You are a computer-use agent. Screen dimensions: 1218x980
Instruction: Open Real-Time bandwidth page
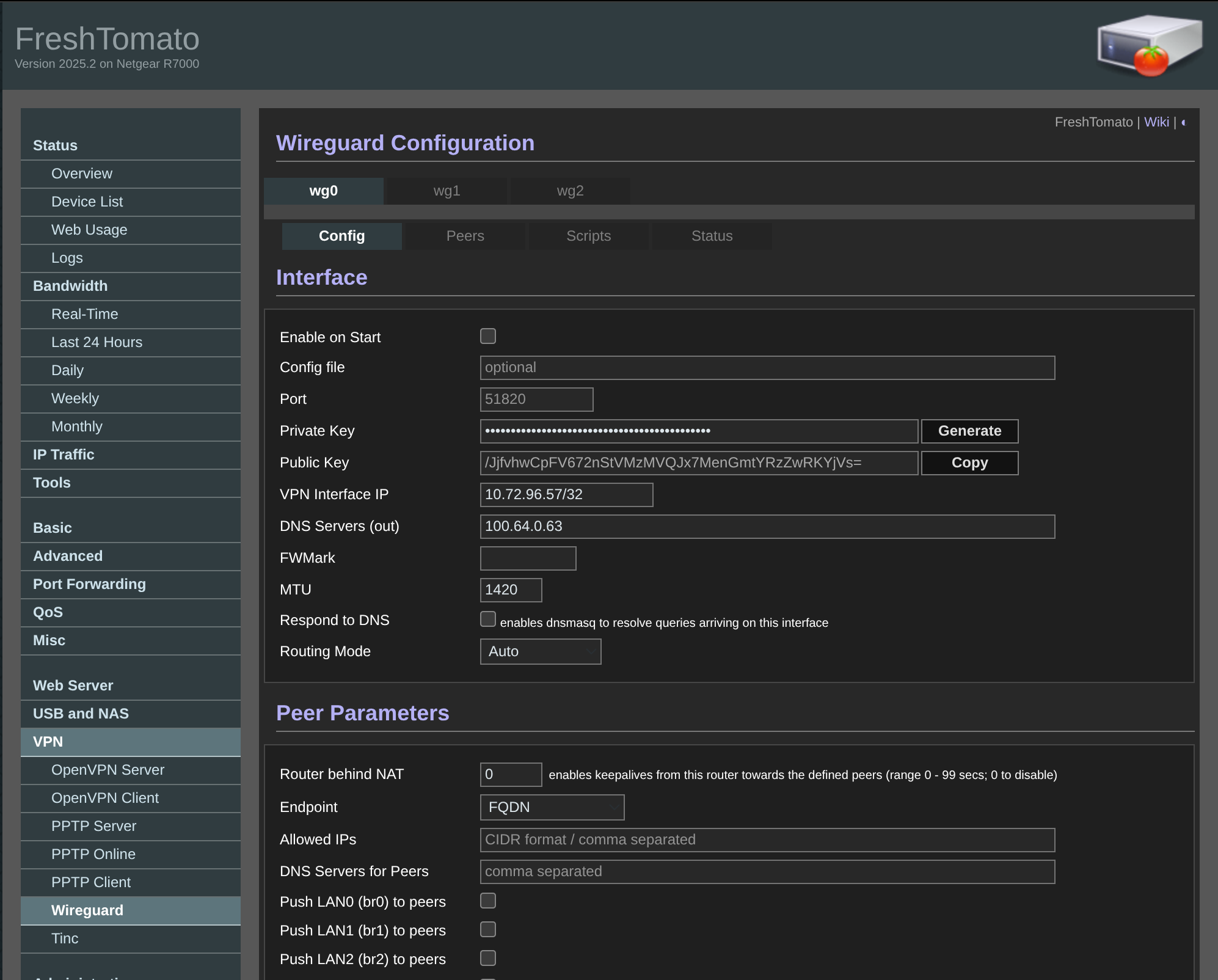pyautogui.click(x=131, y=315)
